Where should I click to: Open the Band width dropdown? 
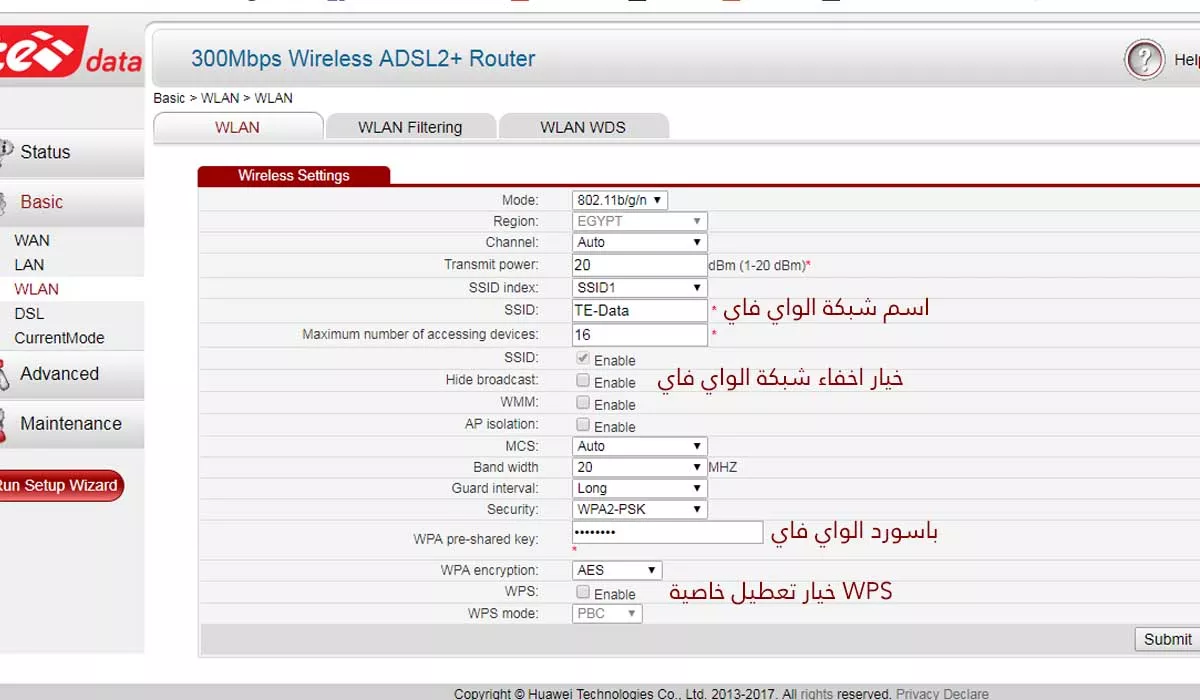pos(640,467)
